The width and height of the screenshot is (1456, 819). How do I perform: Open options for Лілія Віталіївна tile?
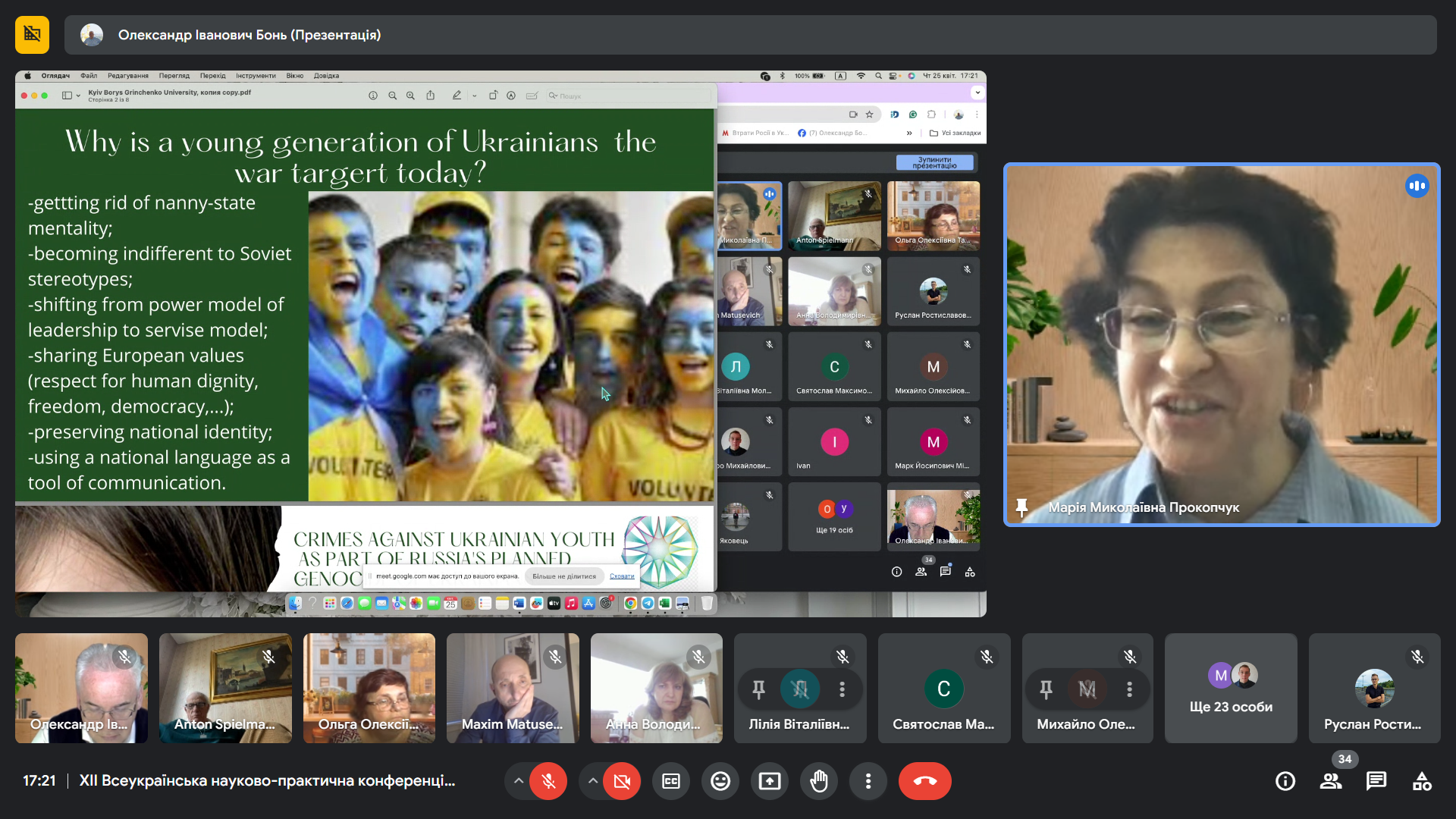pyautogui.click(x=842, y=689)
